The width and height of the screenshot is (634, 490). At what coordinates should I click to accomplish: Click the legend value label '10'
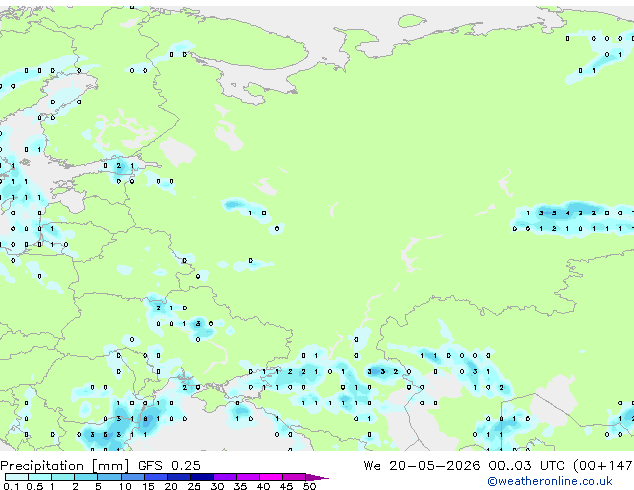click(x=125, y=486)
